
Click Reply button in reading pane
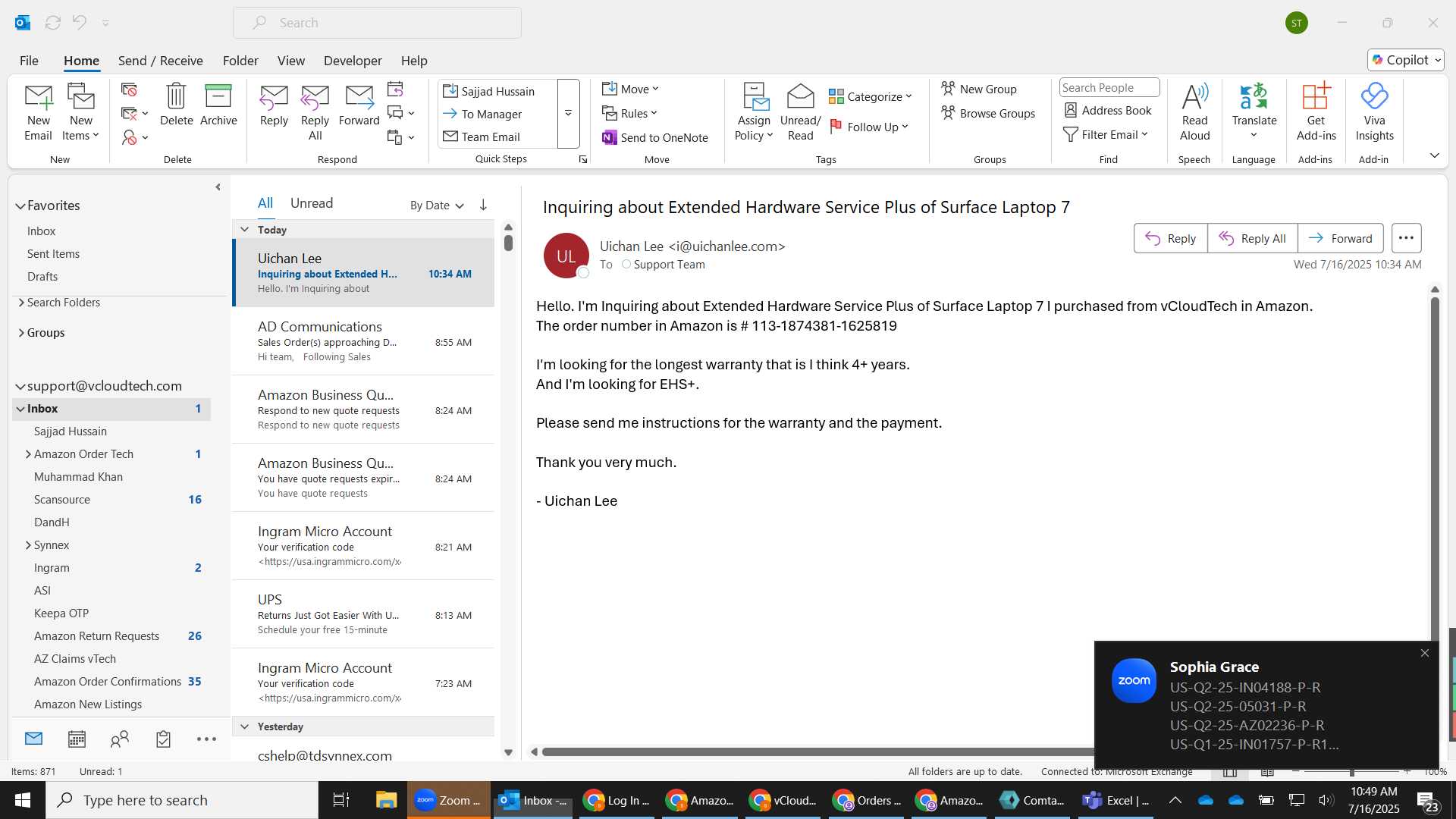[x=1170, y=238]
